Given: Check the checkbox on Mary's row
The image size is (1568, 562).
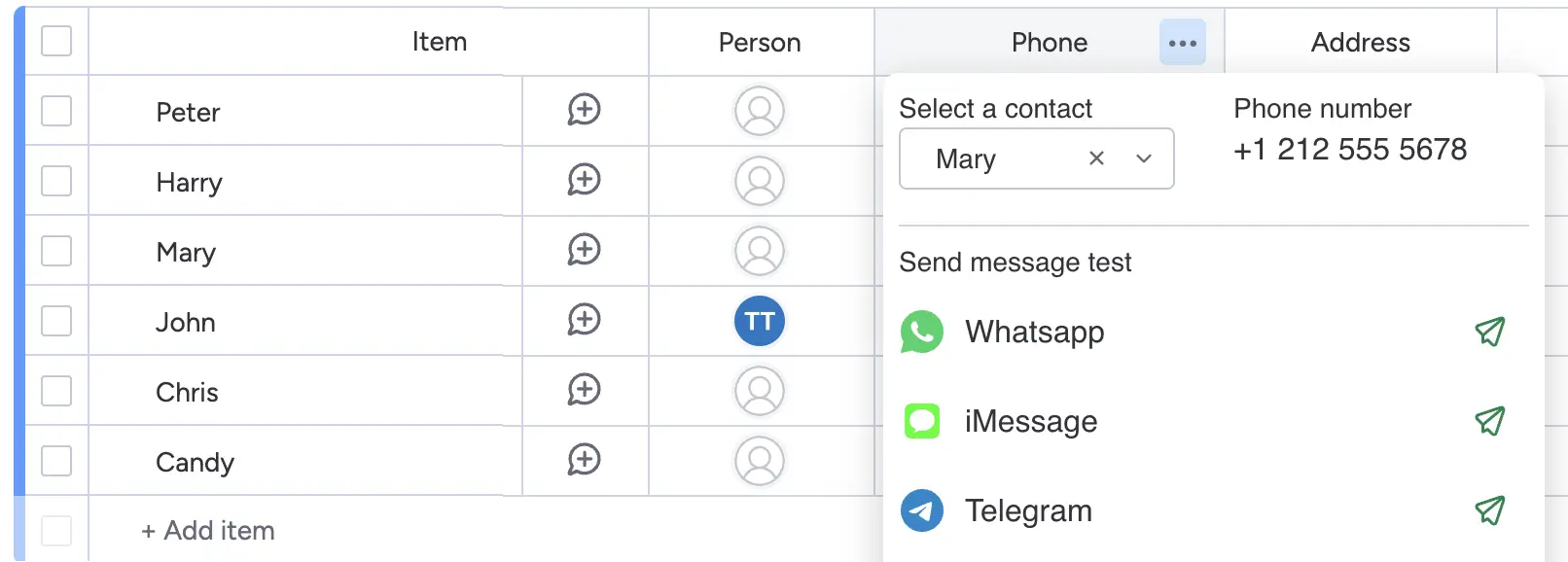Looking at the screenshot, I should (55, 250).
